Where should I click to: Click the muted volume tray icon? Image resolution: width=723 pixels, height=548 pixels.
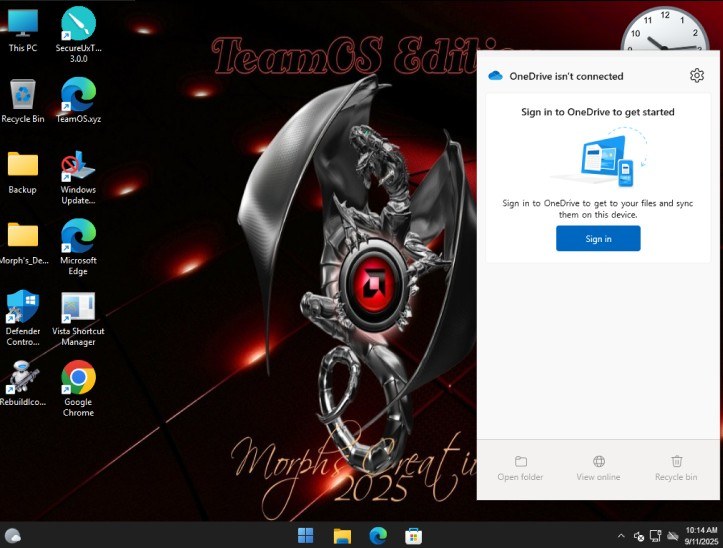pyautogui.click(x=639, y=536)
